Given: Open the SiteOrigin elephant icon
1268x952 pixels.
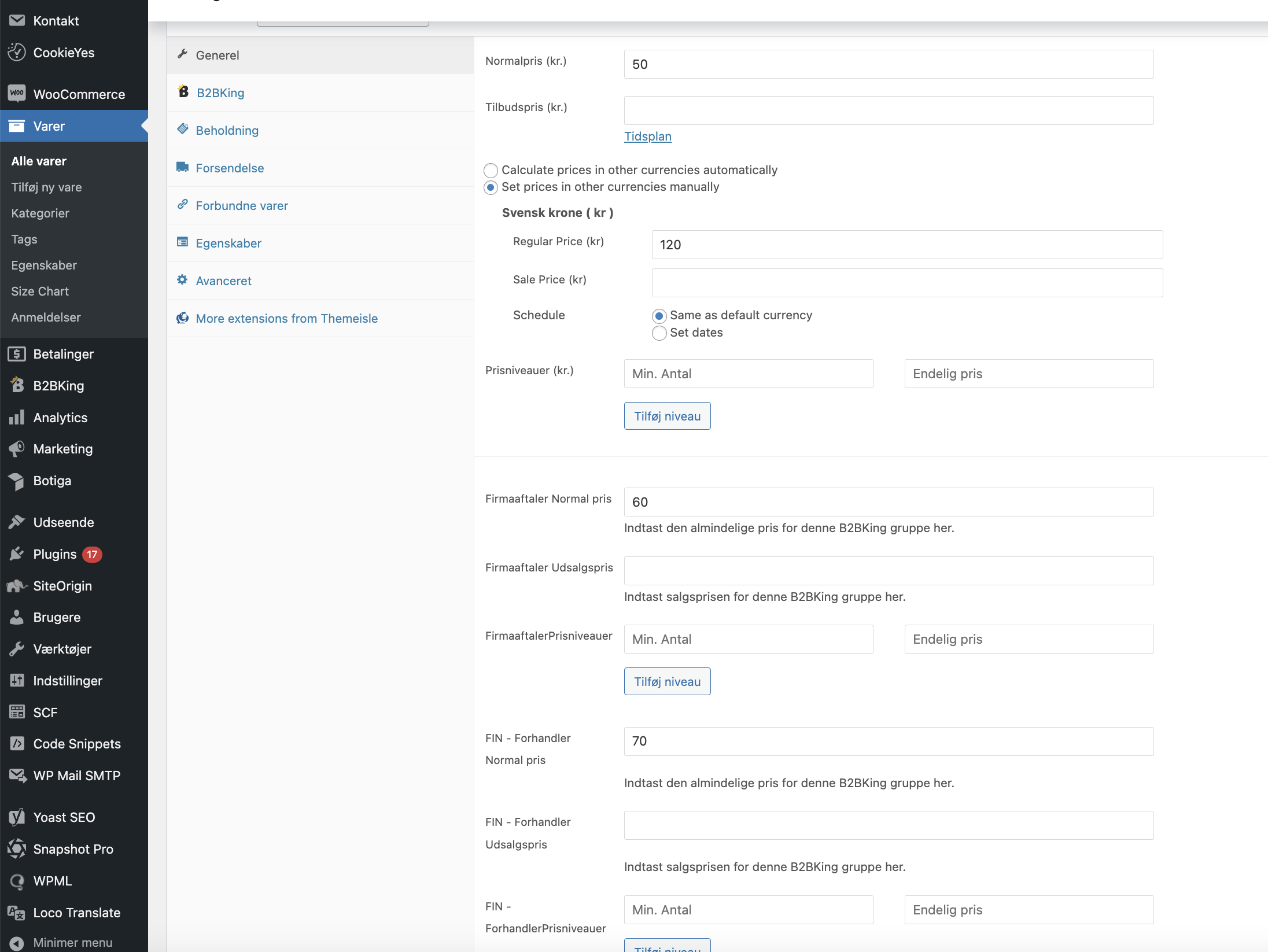Looking at the screenshot, I should tap(17, 586).
